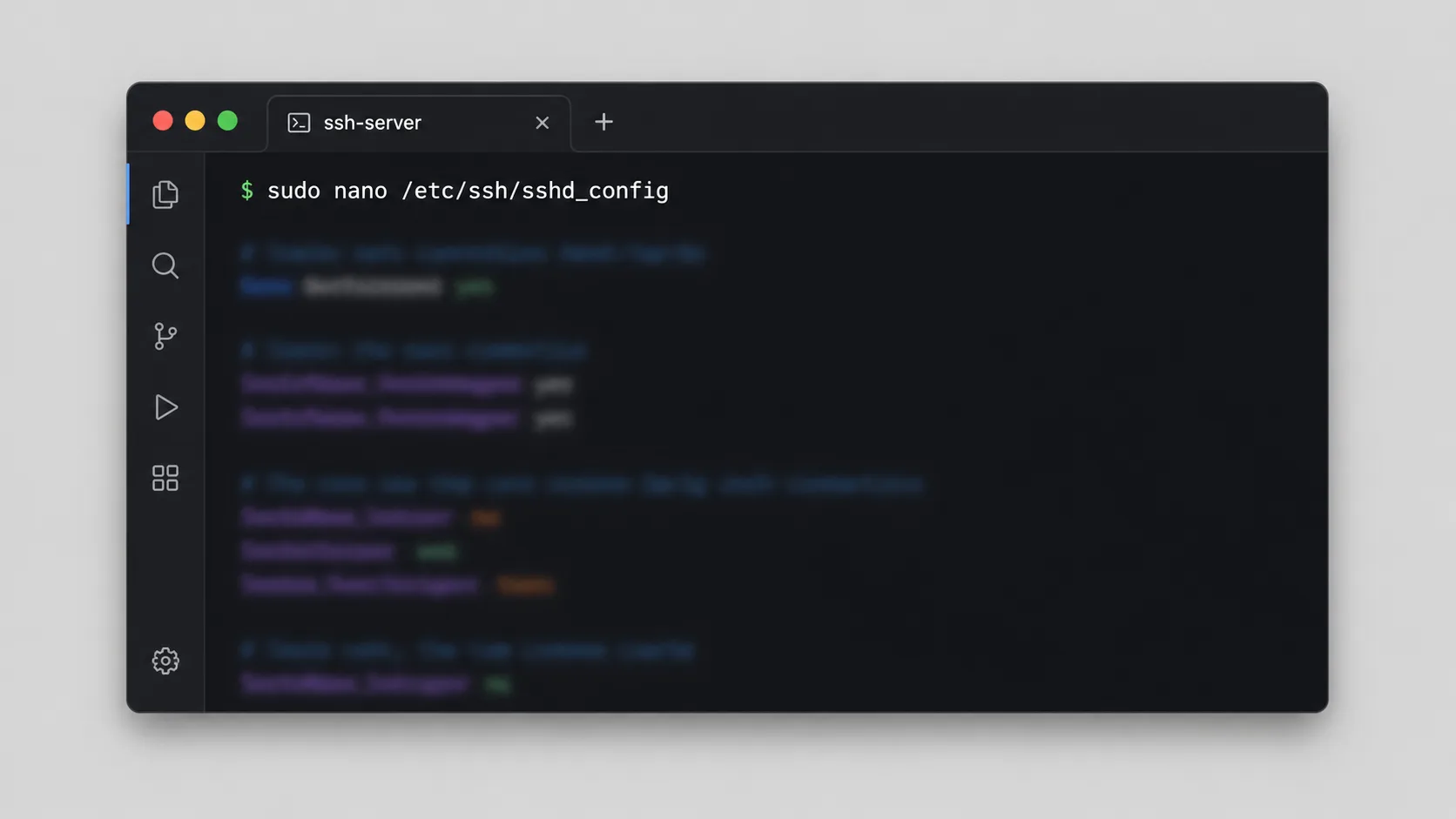The width and height of the screenshot is (1456, 819).
Task: Open the Search magnifier in sidebar
Action: click(x=165, y=265)
